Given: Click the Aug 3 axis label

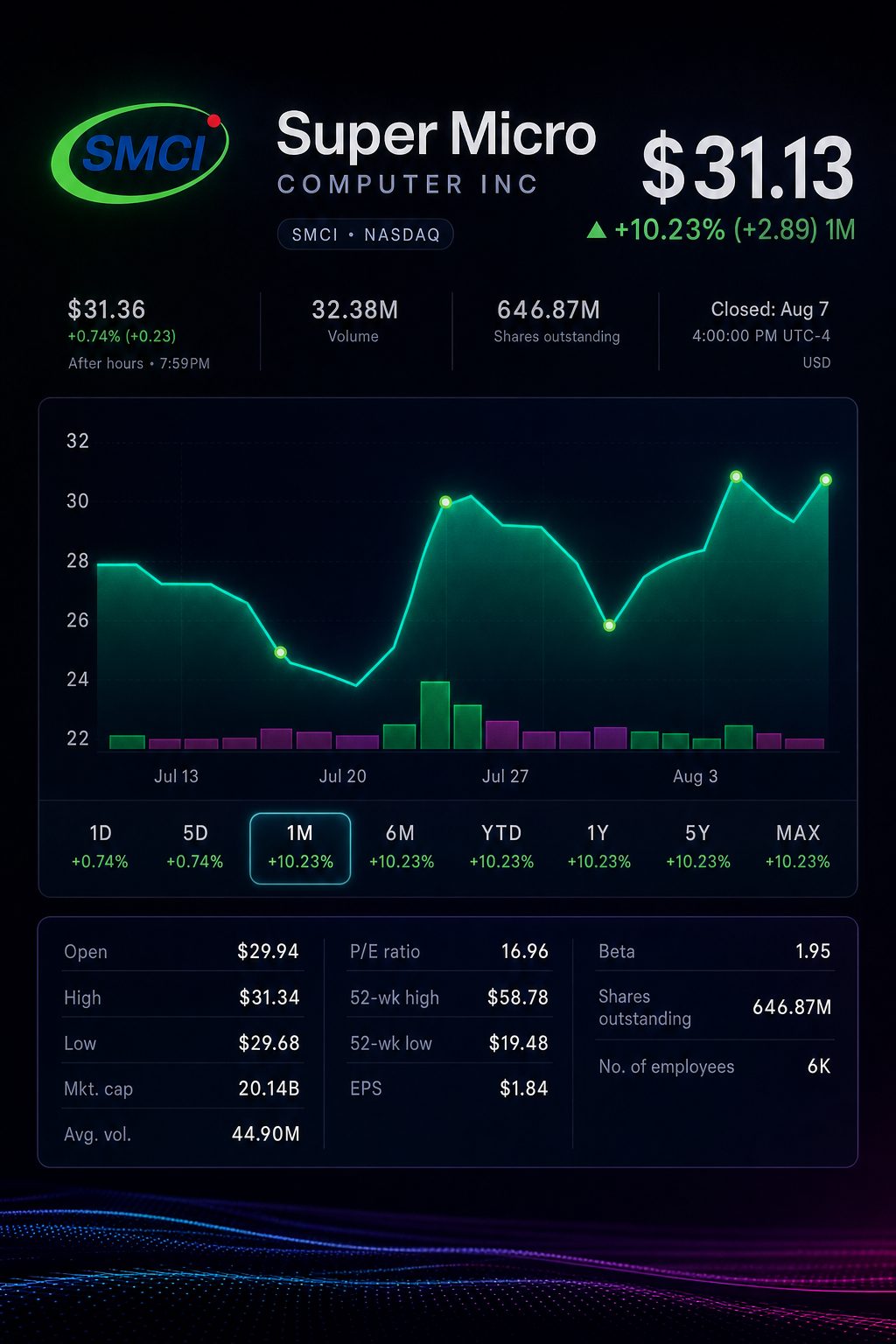Looking at the screenshot, I should click(696, 776).
